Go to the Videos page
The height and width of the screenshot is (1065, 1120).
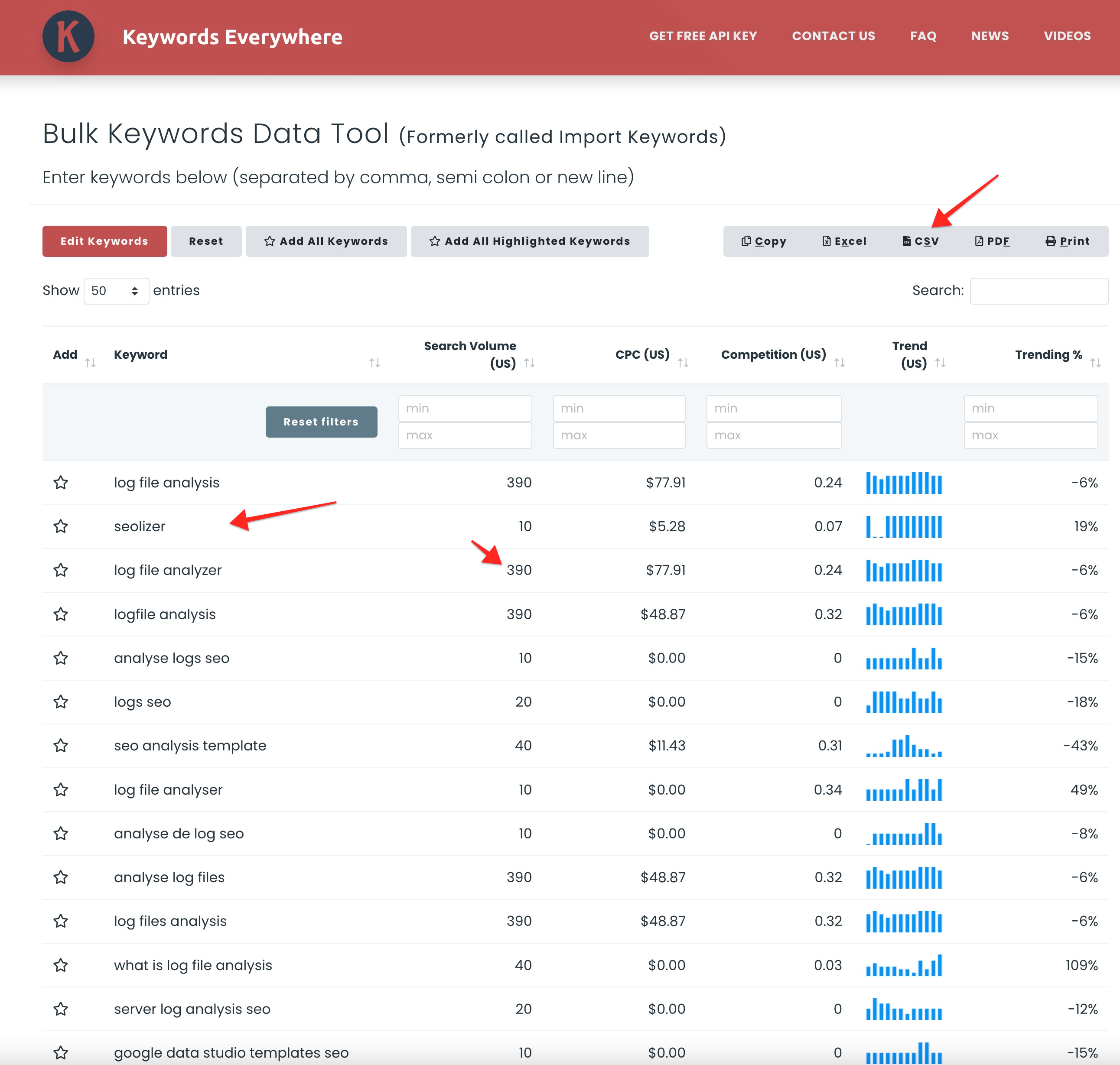pyautogui.click(x=1067, y=36)
